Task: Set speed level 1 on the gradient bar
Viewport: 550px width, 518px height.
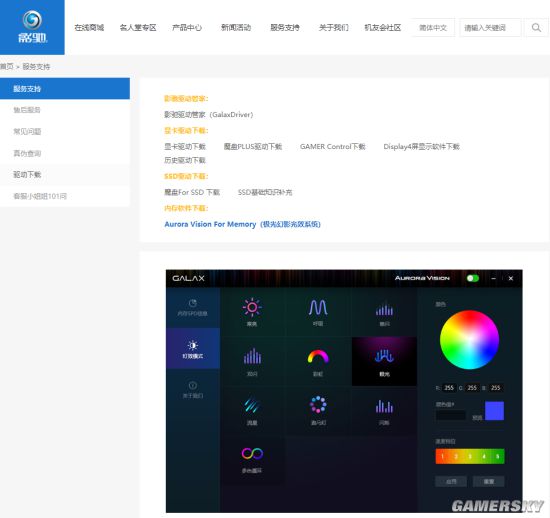Action: click(442, 456)
